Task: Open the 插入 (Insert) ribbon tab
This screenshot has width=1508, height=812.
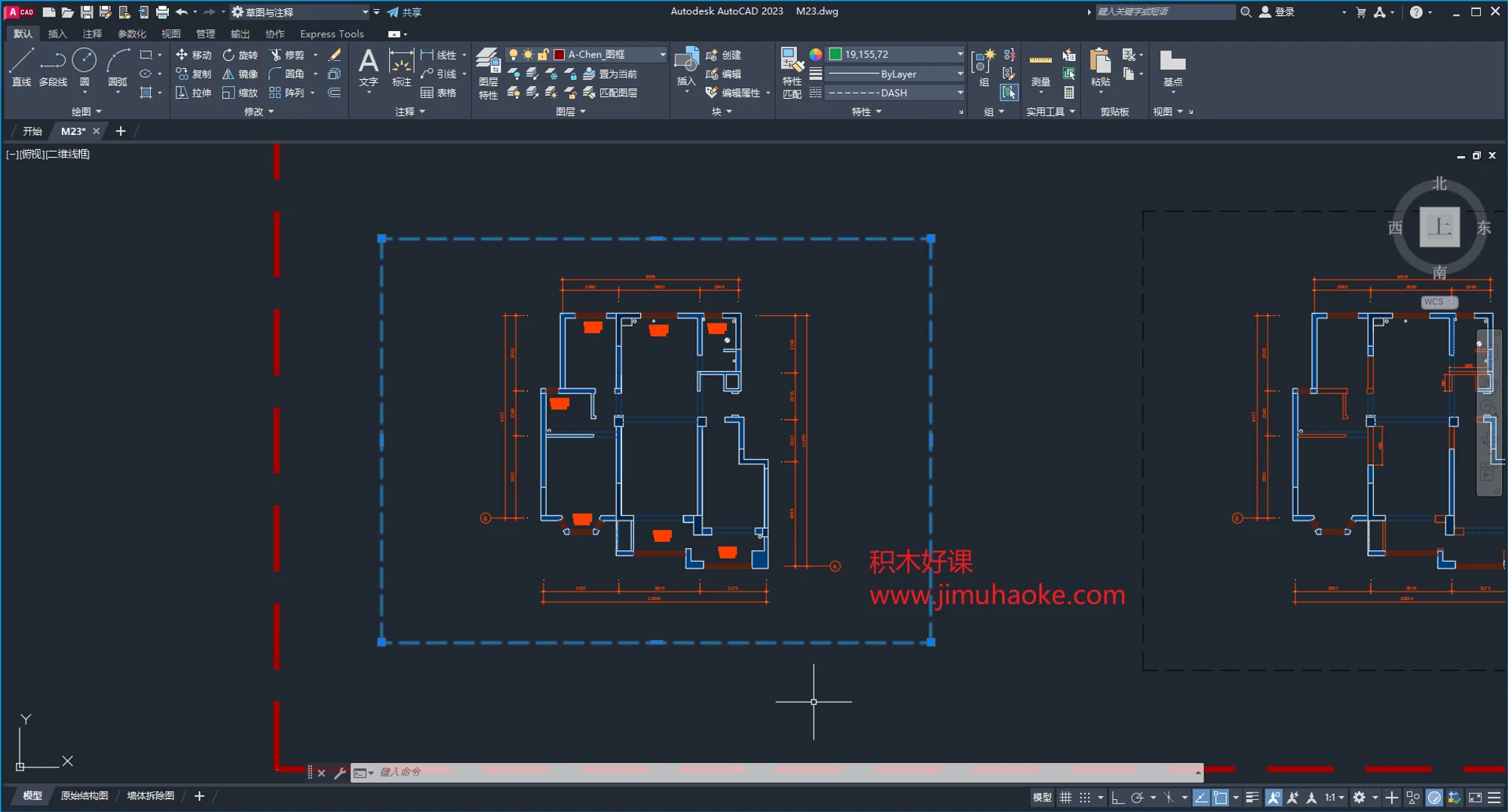Action: point(57,34)
